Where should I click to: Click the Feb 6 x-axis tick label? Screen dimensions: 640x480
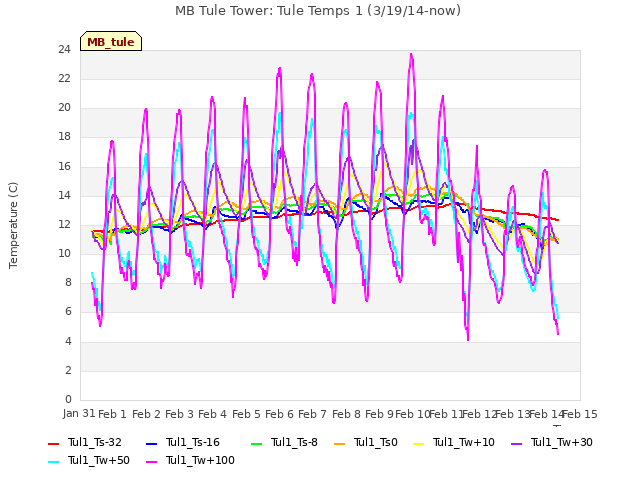pyautogui.click(x=279, y=414)
